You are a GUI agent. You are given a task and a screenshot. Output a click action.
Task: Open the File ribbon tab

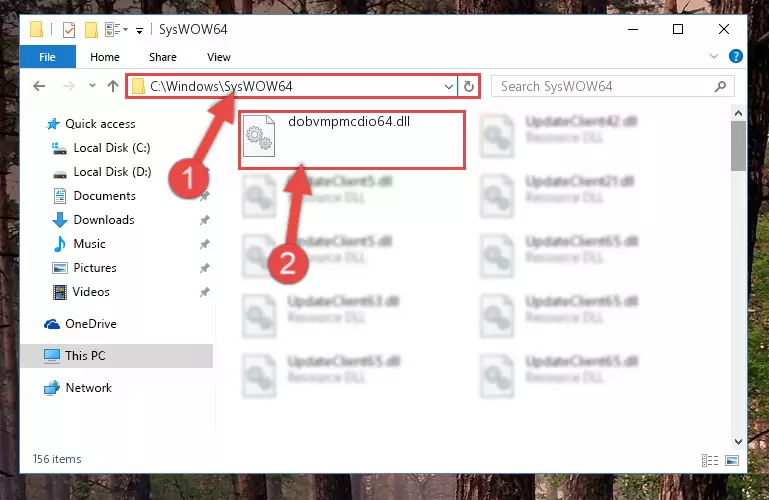48,57
